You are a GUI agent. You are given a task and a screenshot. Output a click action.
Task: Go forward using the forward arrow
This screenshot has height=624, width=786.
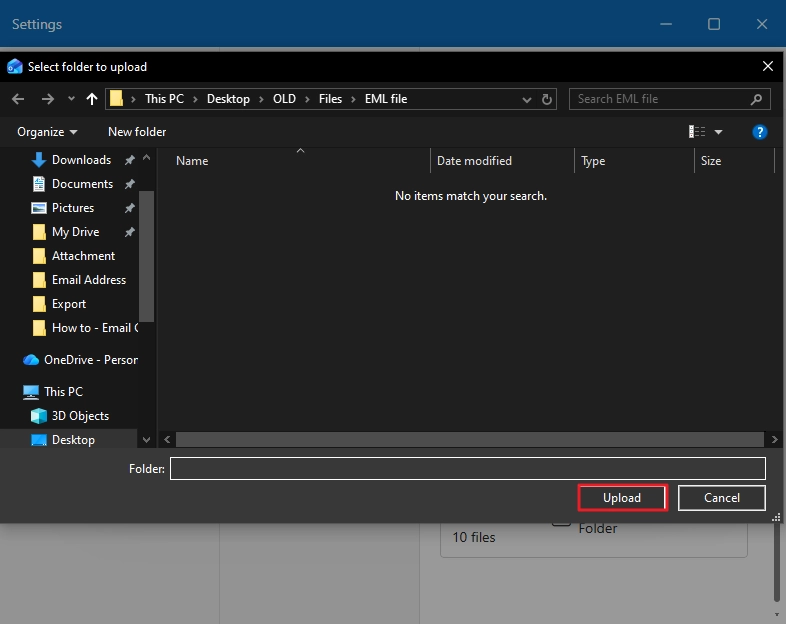pyautogui.click(x=48, y=99)
